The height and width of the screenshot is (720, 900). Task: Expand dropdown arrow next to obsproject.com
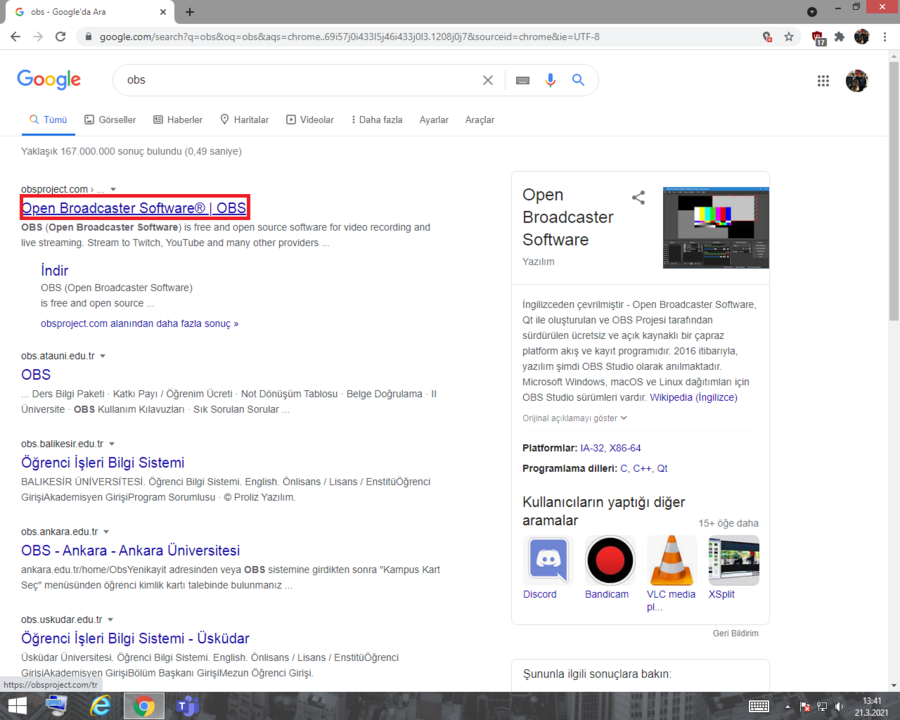click(x=113, y=189)
